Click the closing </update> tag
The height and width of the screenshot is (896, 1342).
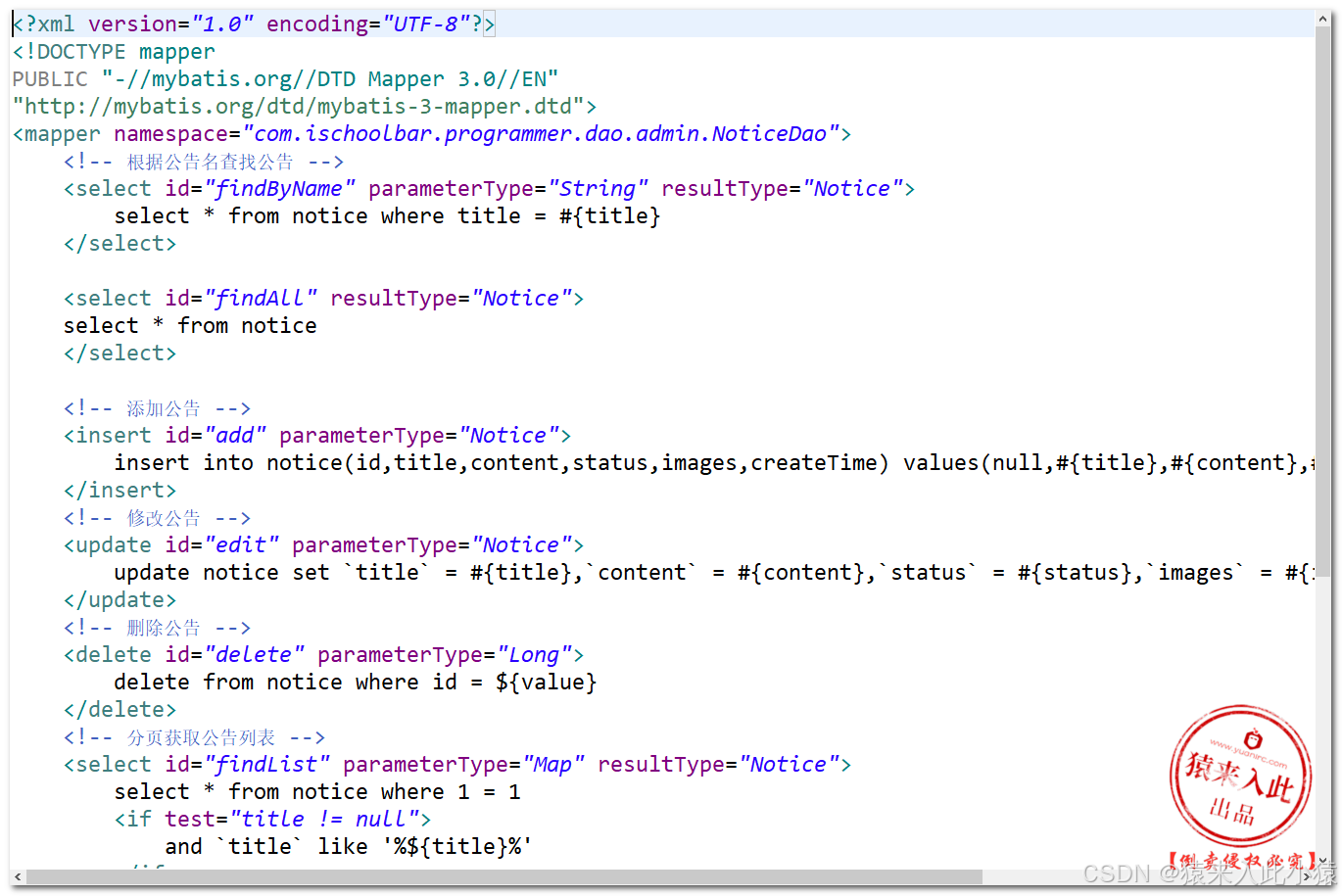120,599
